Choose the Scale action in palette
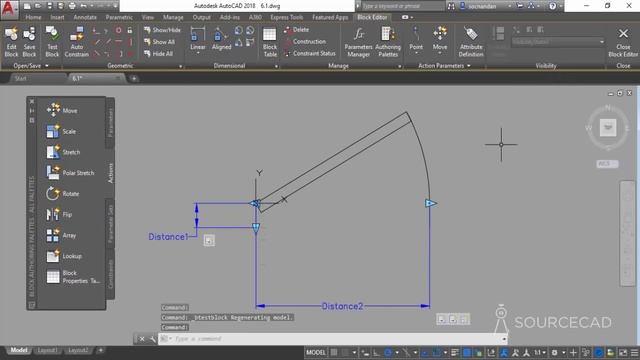640x360 pixels. click(x=61, y=131)
